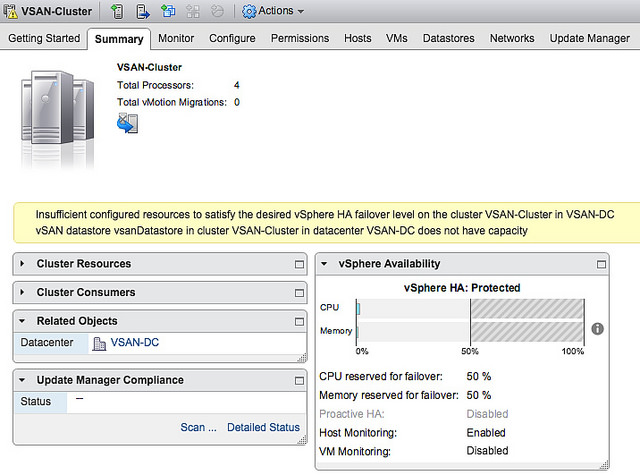Click the grayed-out resource pool toolbar icon

(x=193, y=11)
